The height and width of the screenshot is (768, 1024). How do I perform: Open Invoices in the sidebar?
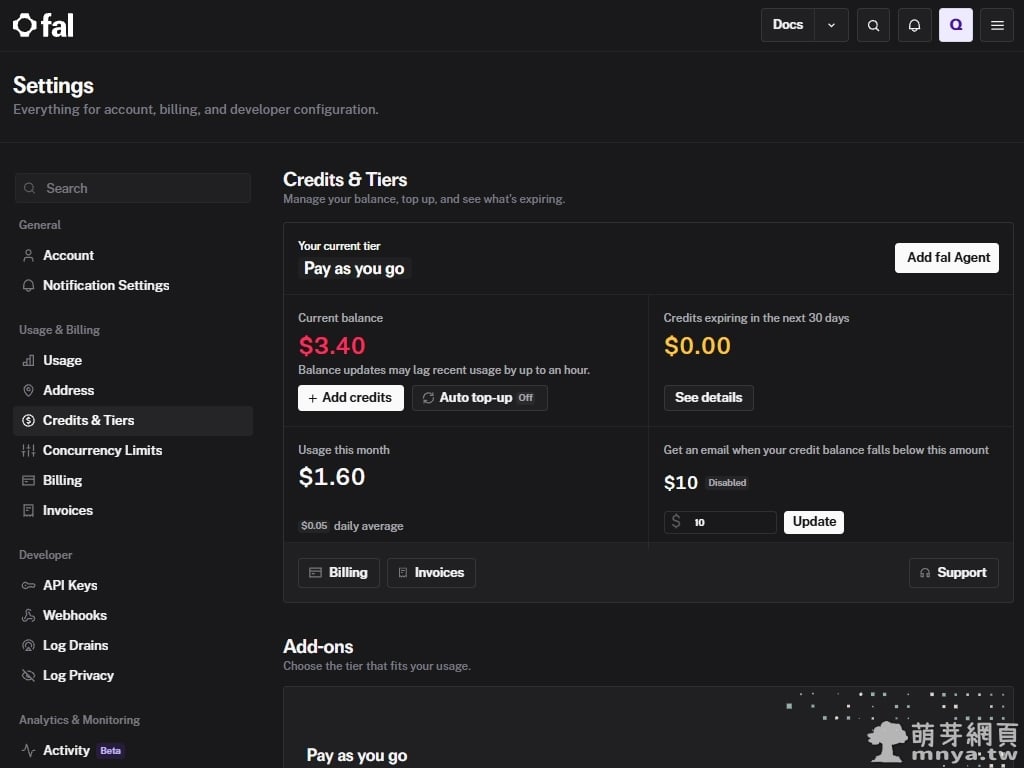133,511
